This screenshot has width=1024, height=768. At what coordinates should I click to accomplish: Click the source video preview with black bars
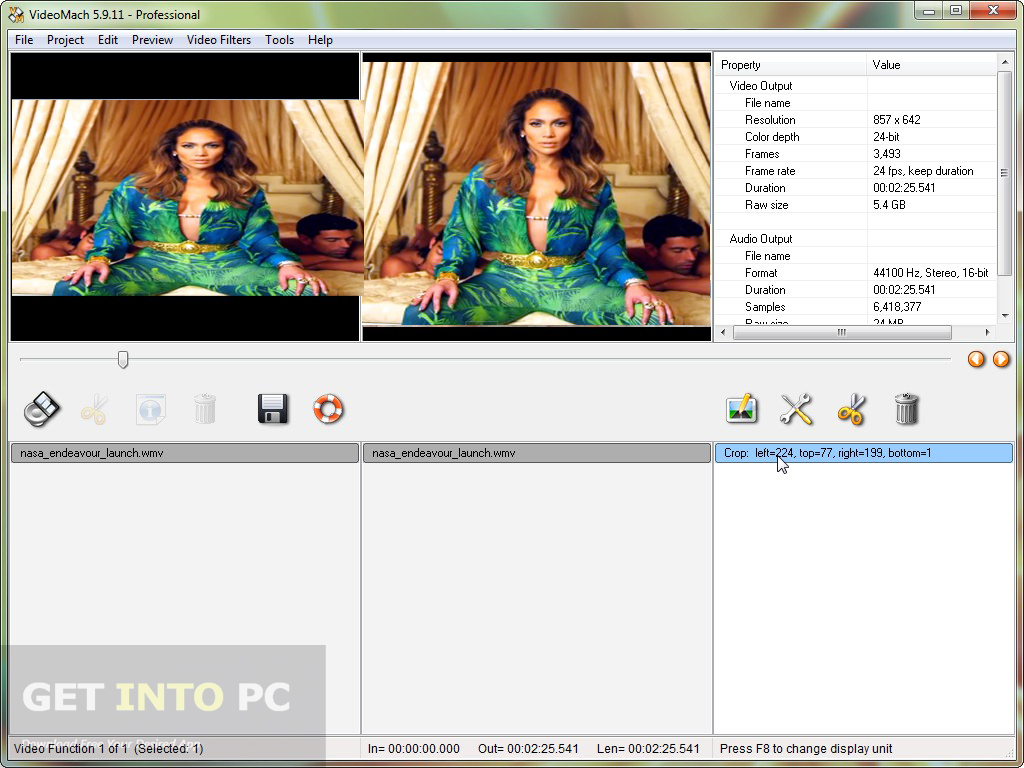coord(185,197)
